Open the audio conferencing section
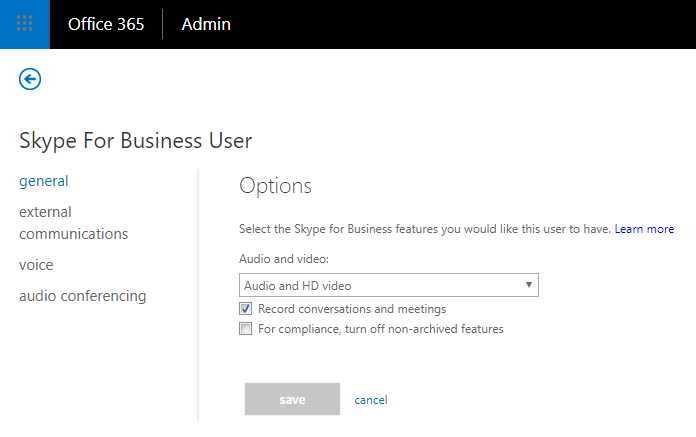The width and height of the screenshot is (696, 437). click(x=83, y=296)
